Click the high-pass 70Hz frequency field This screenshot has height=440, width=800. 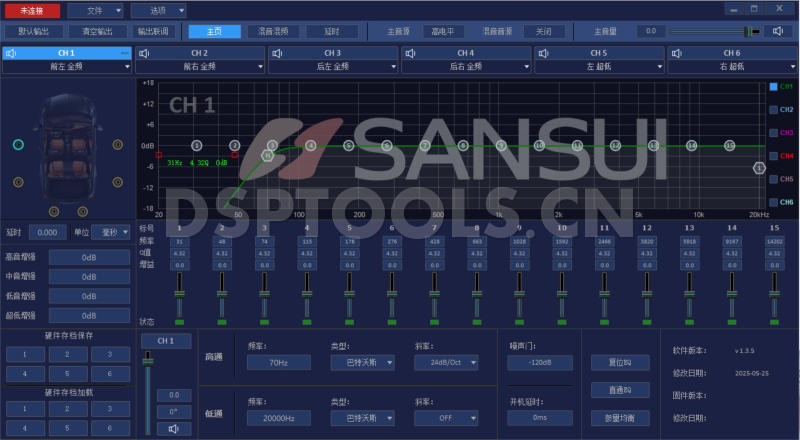click(279, 362)
